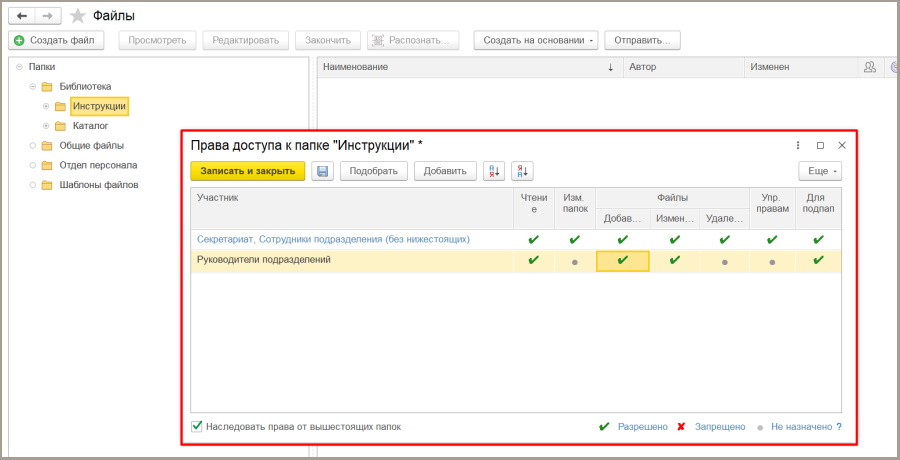Click the Редактировать button
900x460 pixels.
246,40
